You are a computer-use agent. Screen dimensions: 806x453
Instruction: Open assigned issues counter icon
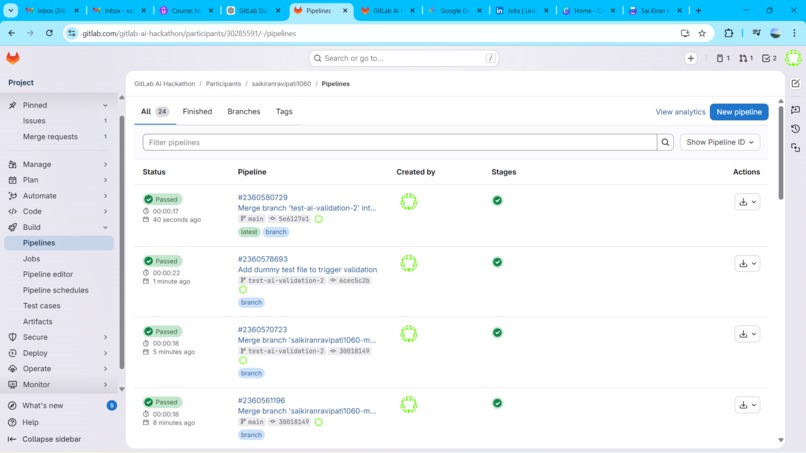(x=723, y=59)
